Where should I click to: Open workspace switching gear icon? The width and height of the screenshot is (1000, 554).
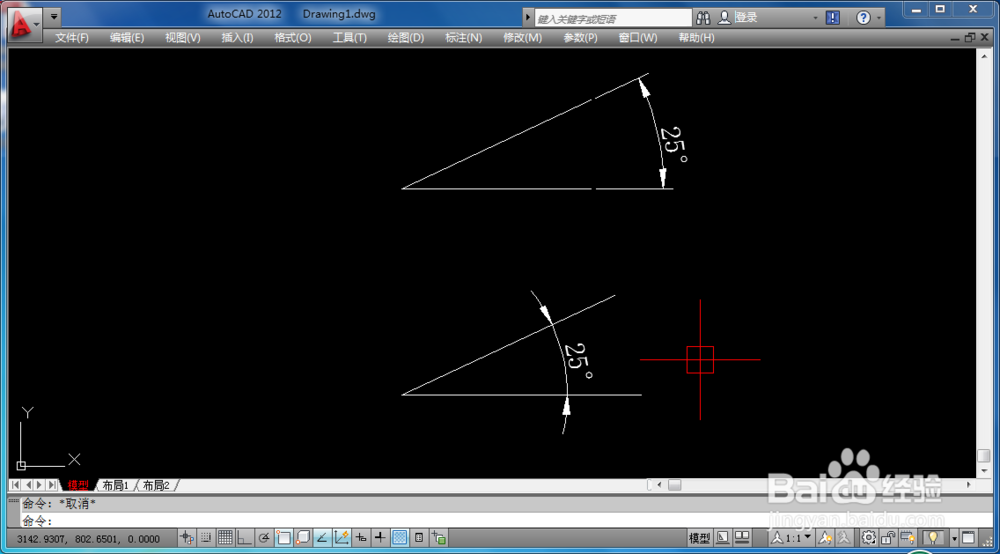tap(869, 538)
